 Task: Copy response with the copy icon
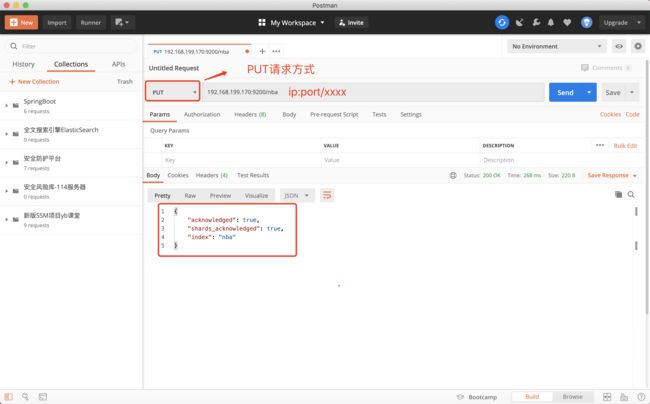coord(618,194)
